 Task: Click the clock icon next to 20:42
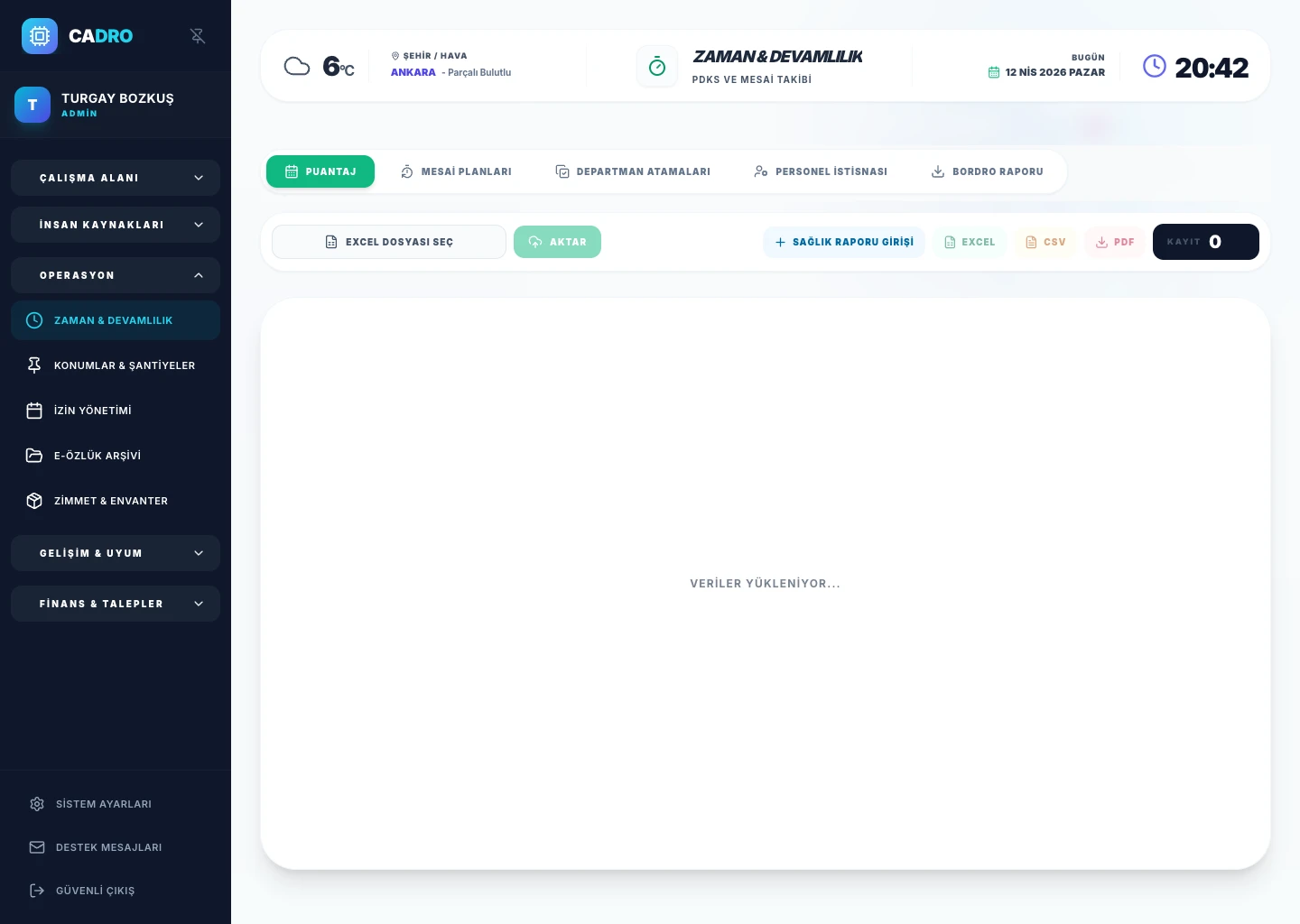click(x=1155, y=66)
